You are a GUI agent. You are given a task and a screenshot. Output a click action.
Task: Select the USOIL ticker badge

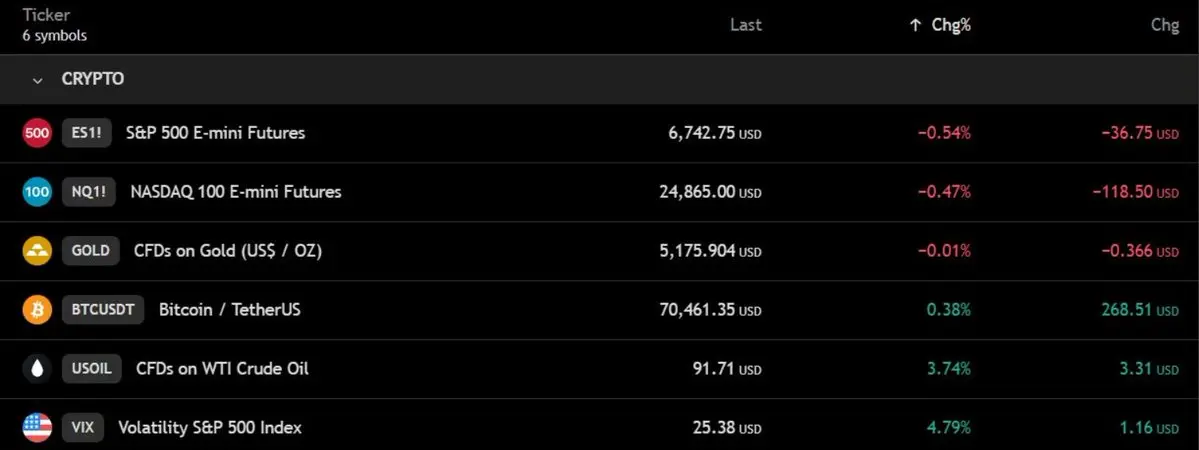pos(92,369)
